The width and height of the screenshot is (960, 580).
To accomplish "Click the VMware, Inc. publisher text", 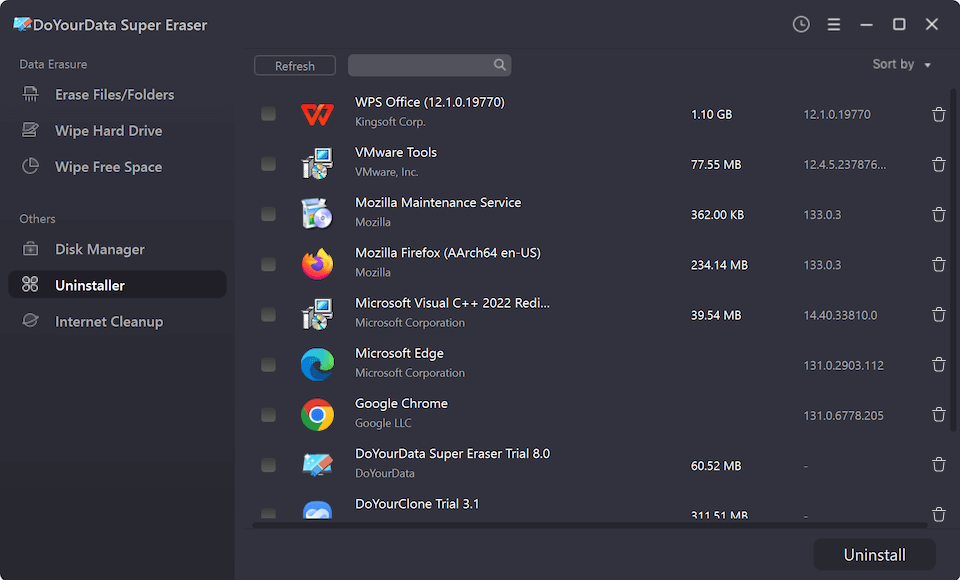I will (386, 172).
